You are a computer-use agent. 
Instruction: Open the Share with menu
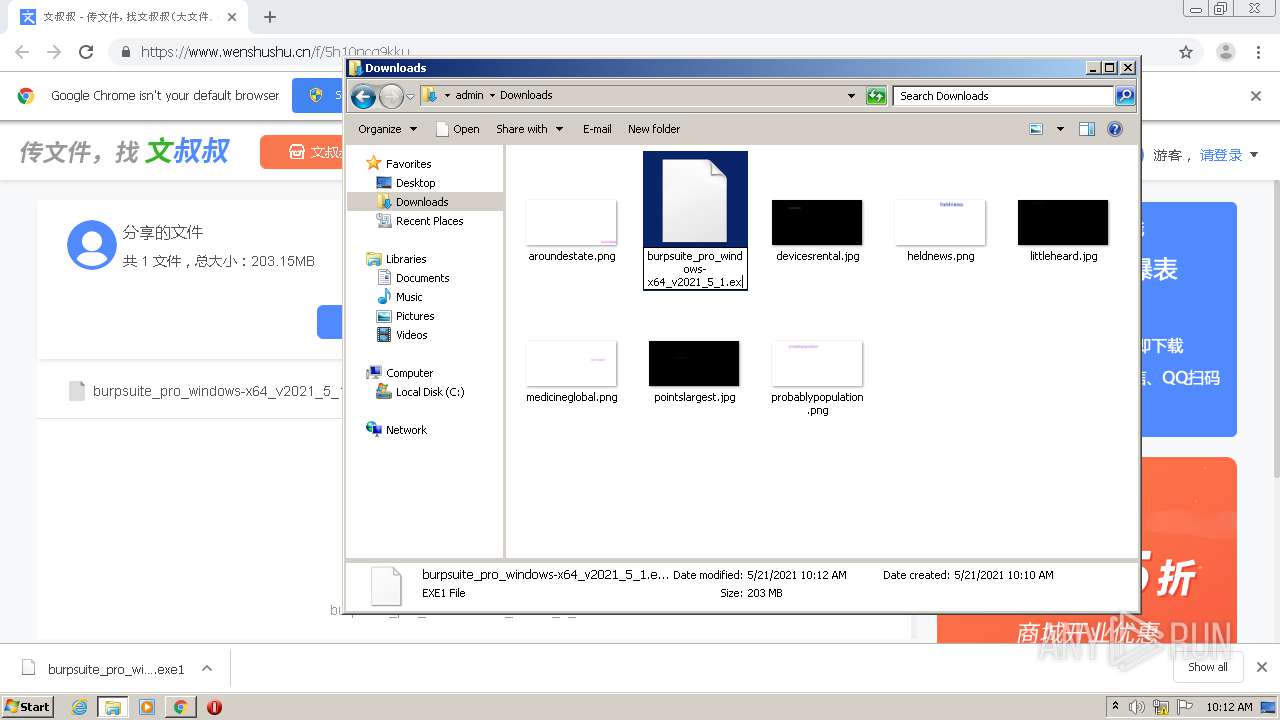tap(529, 129)
